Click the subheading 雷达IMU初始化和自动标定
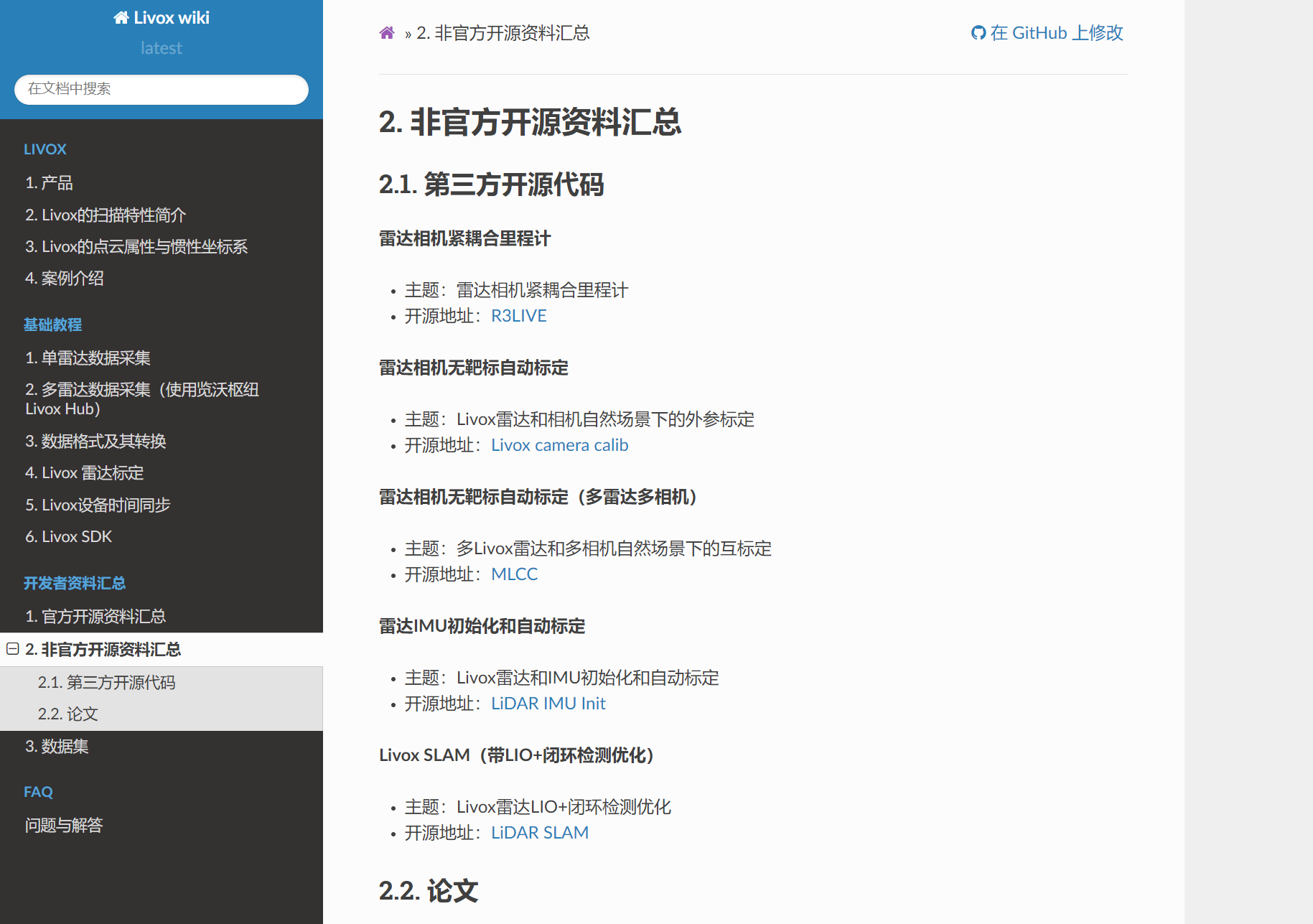This screenshot has width=1313, height=924. pos(482,626)
